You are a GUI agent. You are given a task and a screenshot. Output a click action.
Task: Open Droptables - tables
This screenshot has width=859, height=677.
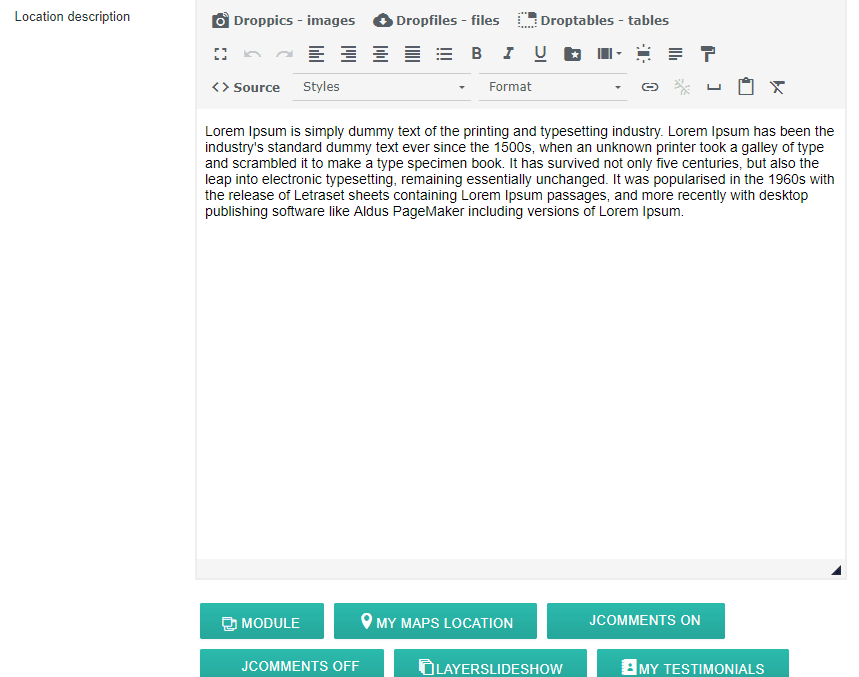tap(593, 20)
